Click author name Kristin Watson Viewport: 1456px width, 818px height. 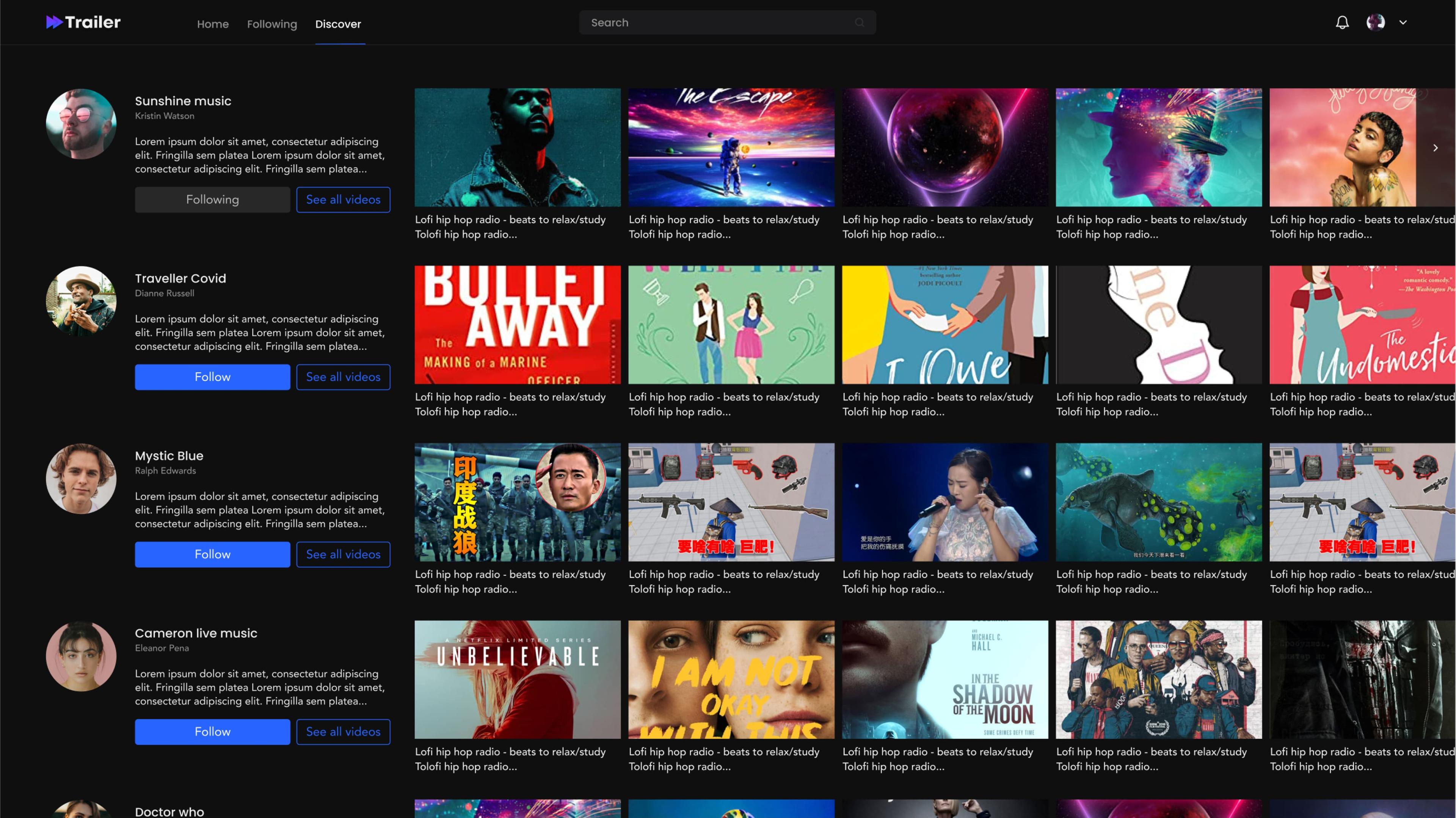165,116
